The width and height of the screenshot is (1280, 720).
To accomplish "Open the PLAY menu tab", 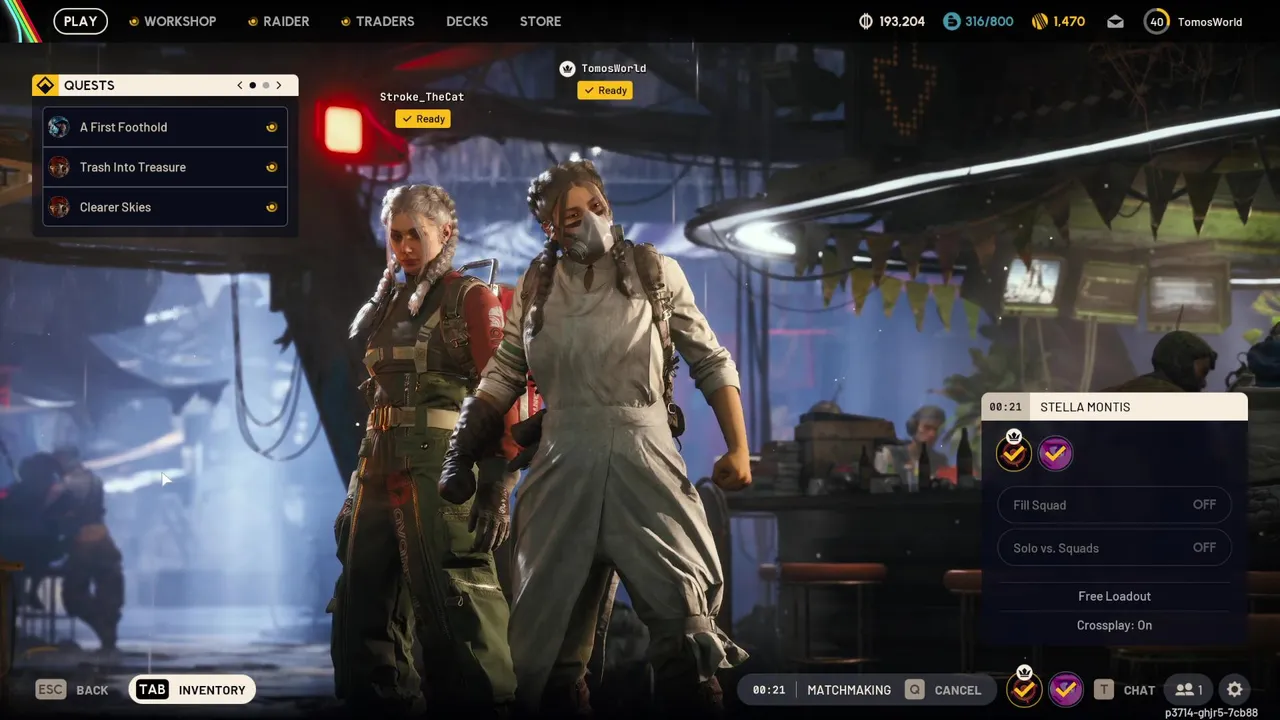I will click(80, 21).
